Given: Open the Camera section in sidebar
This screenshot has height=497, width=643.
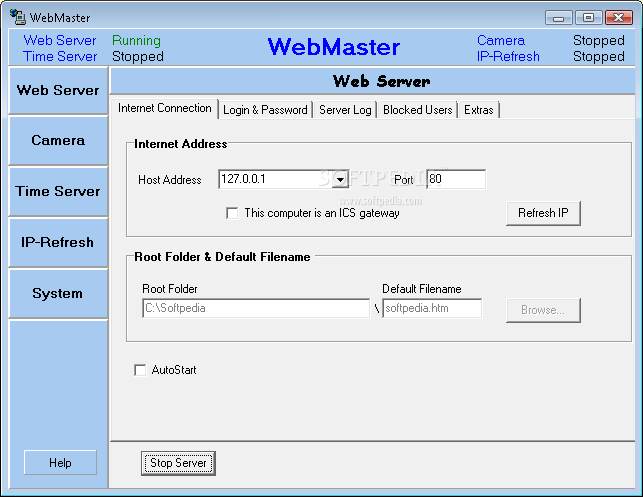Looking at the screenshot, I should tap(58, 141).
